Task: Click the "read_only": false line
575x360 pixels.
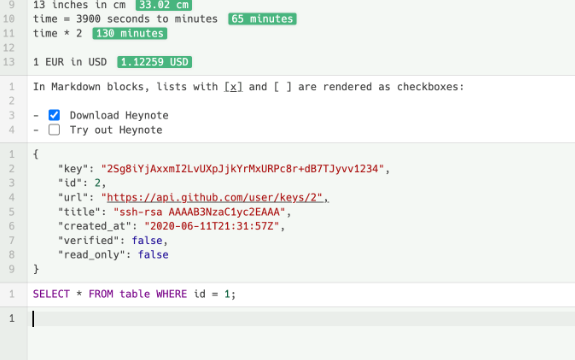Action: (x=113, y=255)
